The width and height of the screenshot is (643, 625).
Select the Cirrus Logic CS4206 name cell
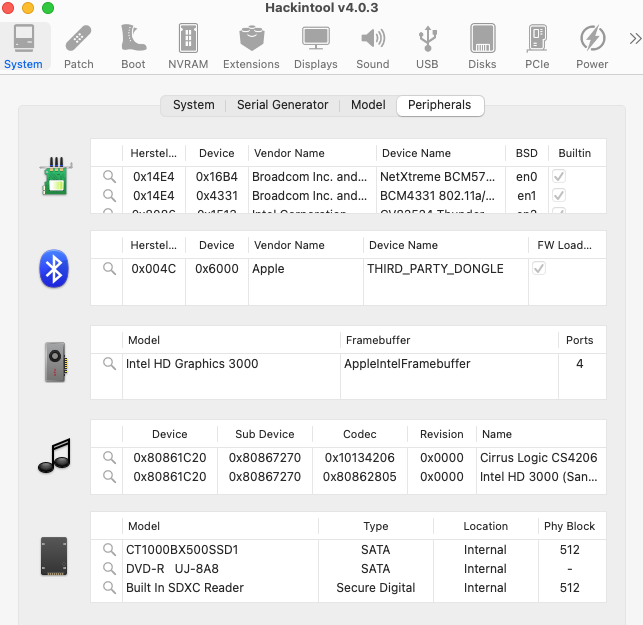coord(539,457)
